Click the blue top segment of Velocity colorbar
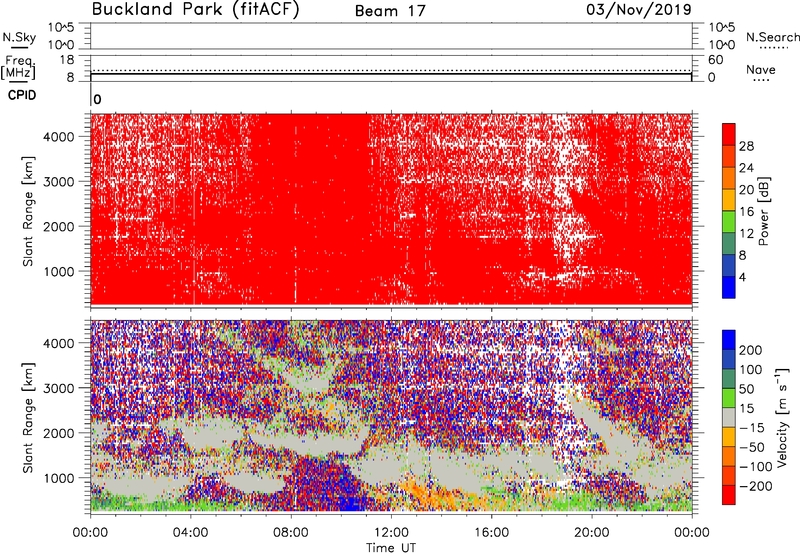800x554 pixels. (x=729, y=340)
